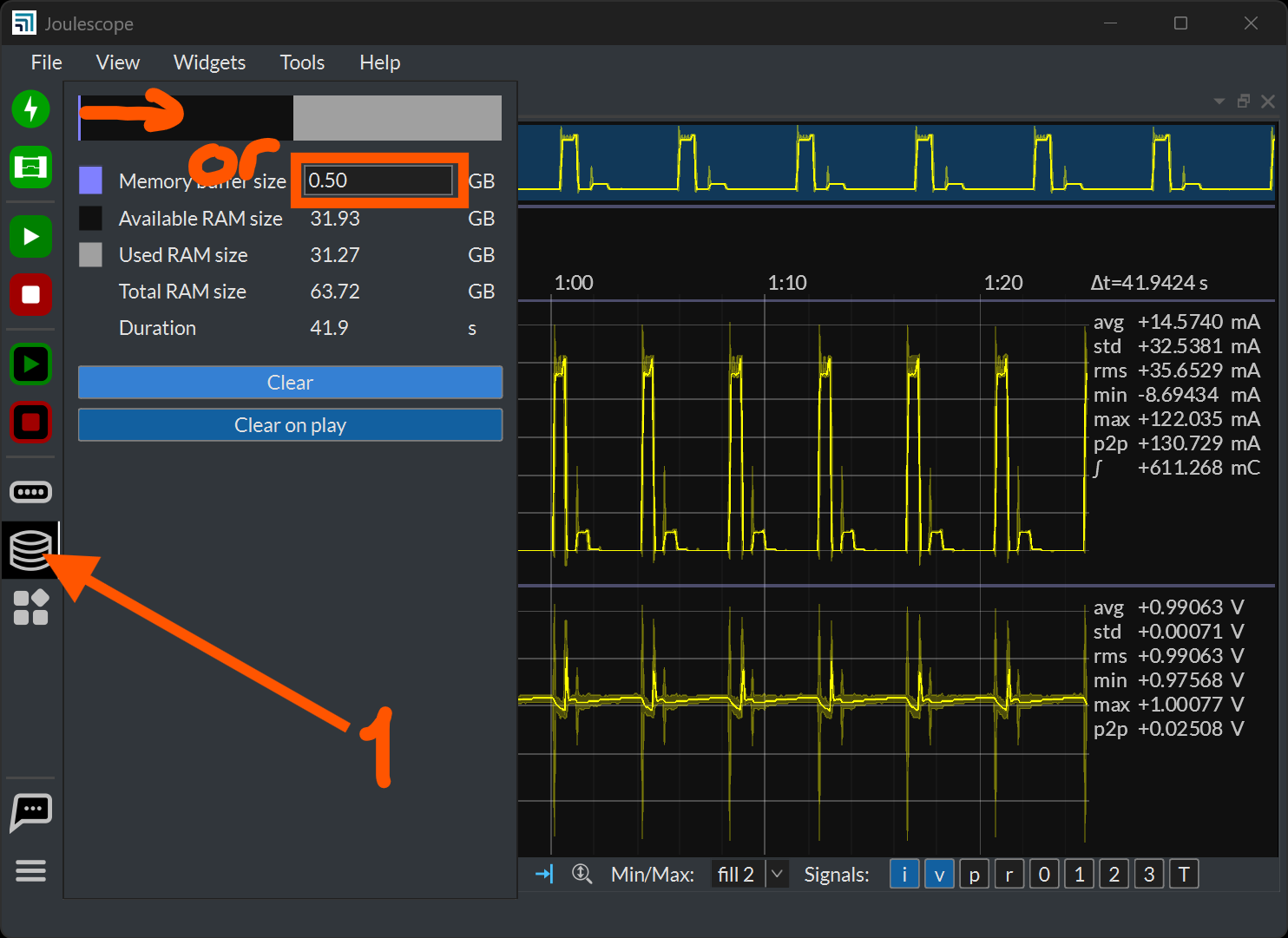The width and height of the screenshot is (1288, 938).
Task: Click the dark red record stop icon
Action: pyautogui.click(x=31, y=423)
